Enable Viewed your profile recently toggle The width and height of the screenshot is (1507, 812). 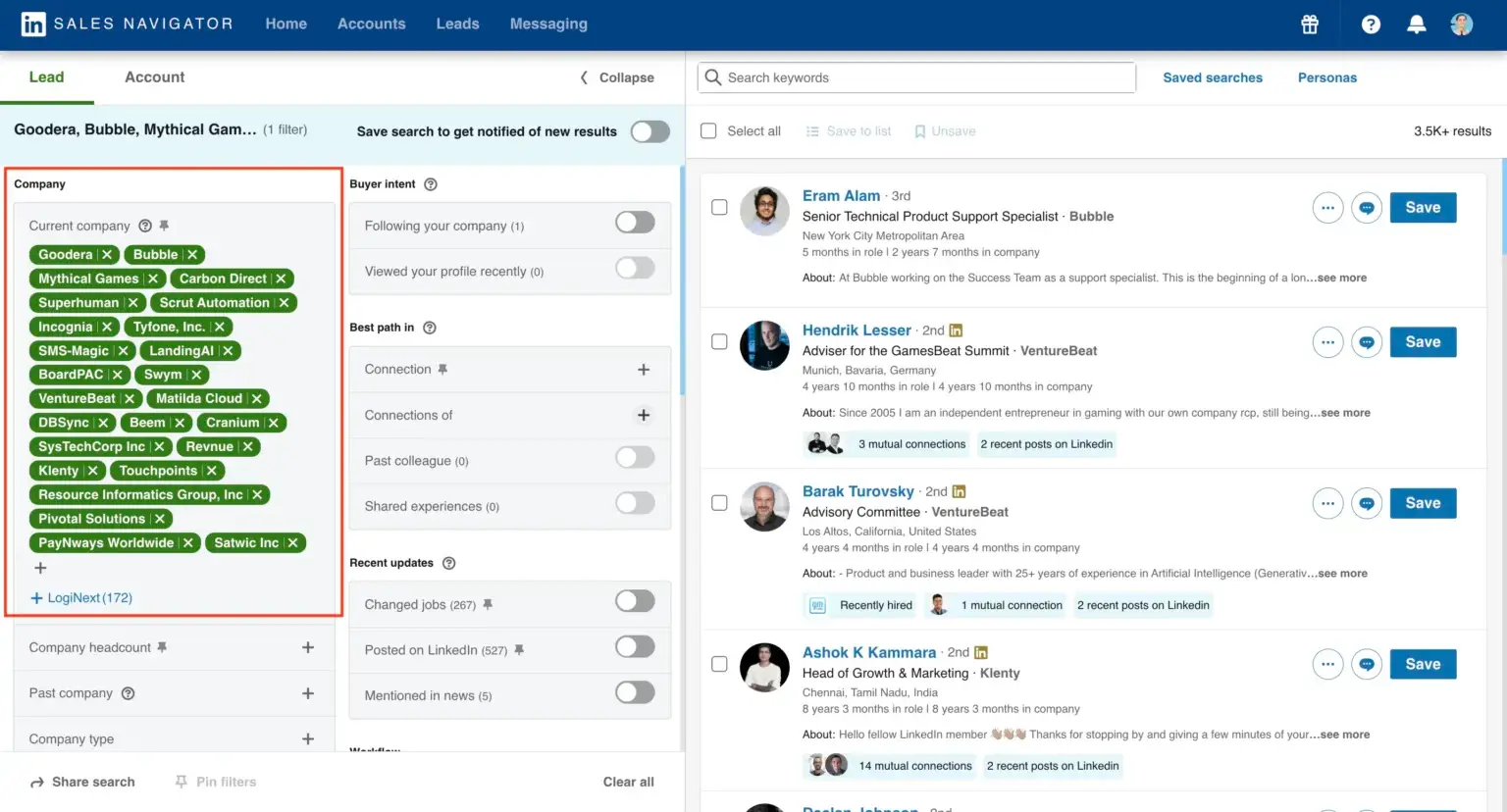[x=635, y=268]
